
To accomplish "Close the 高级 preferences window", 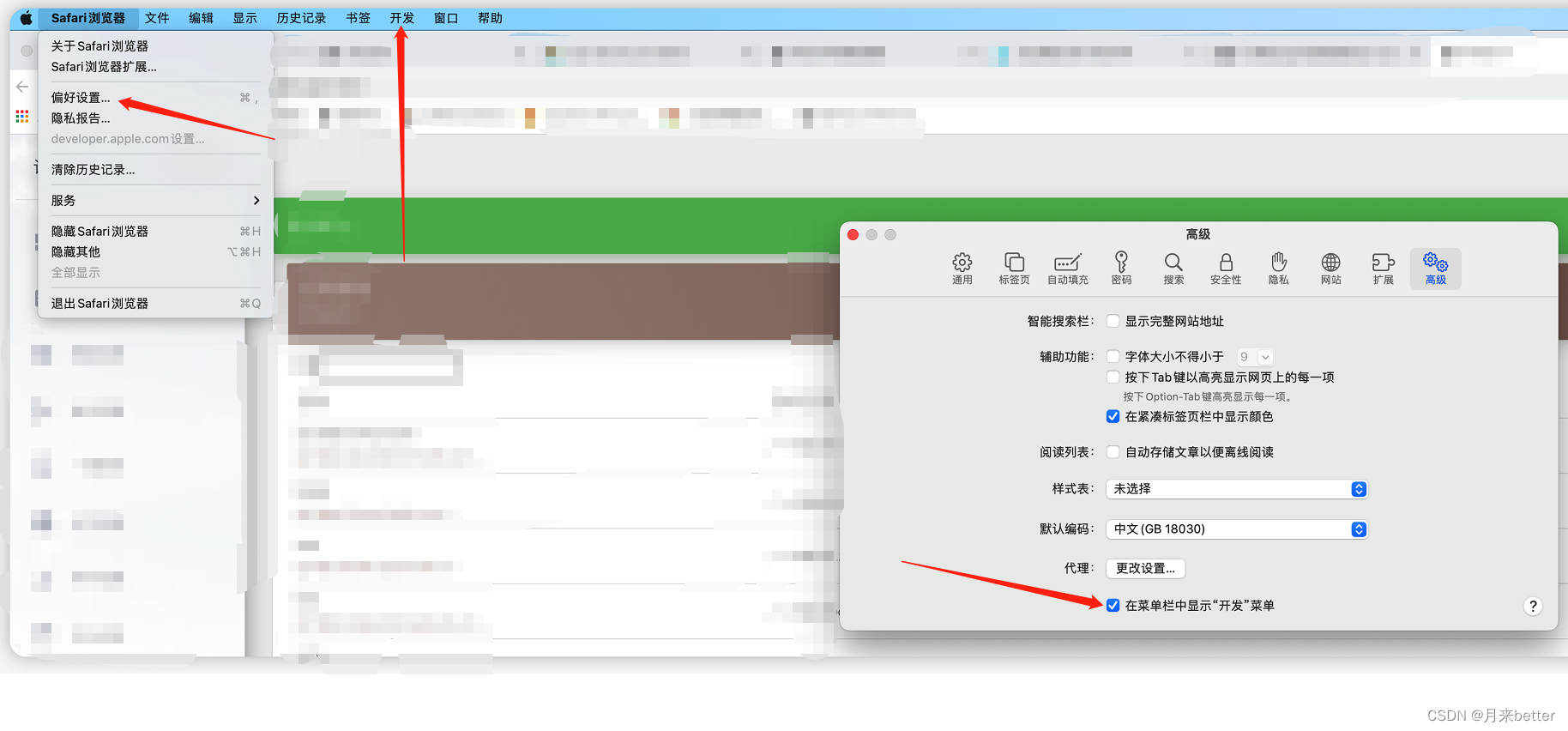I will [853, 235].
